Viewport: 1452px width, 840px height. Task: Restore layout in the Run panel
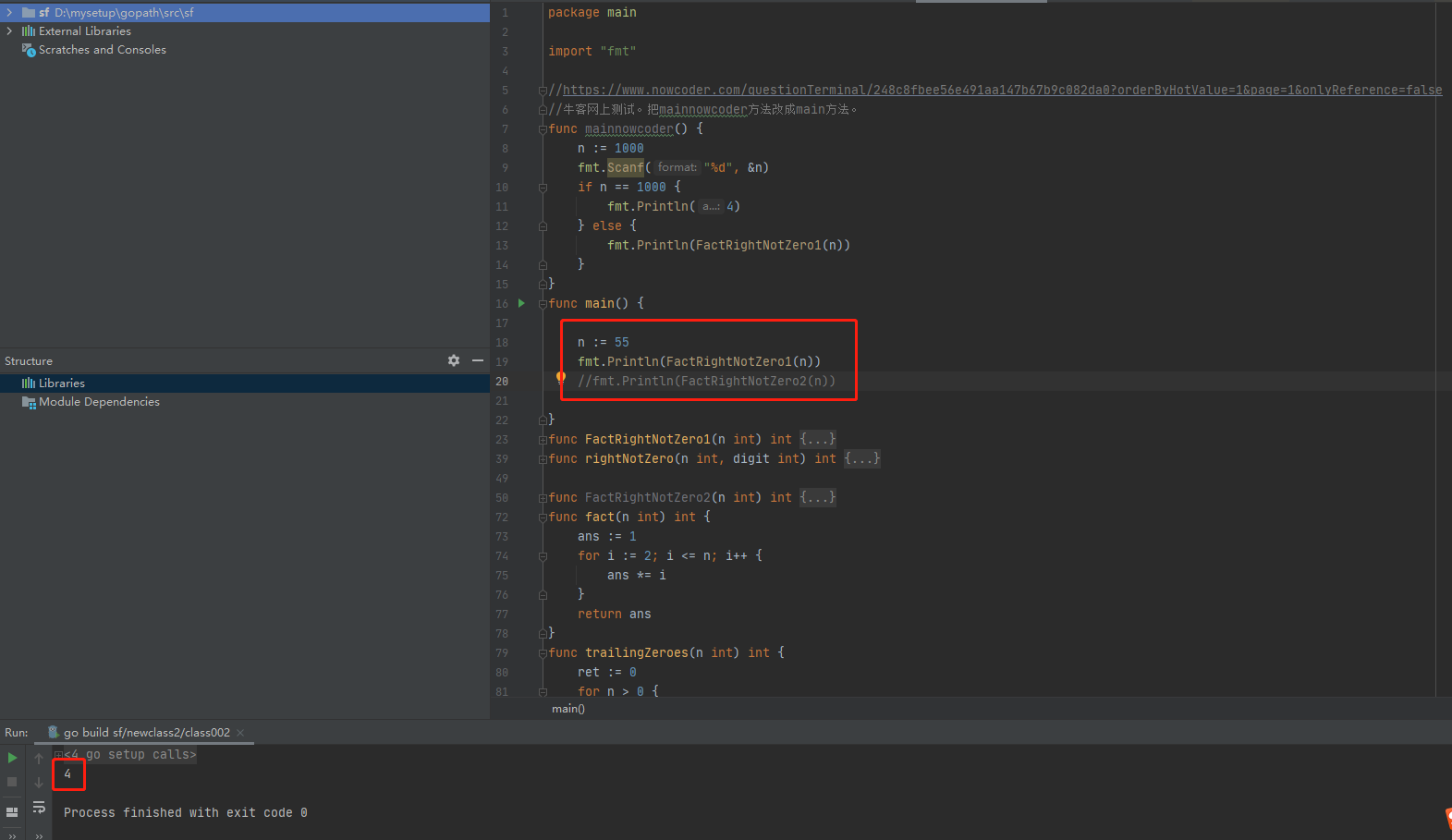tap(12, 812)
